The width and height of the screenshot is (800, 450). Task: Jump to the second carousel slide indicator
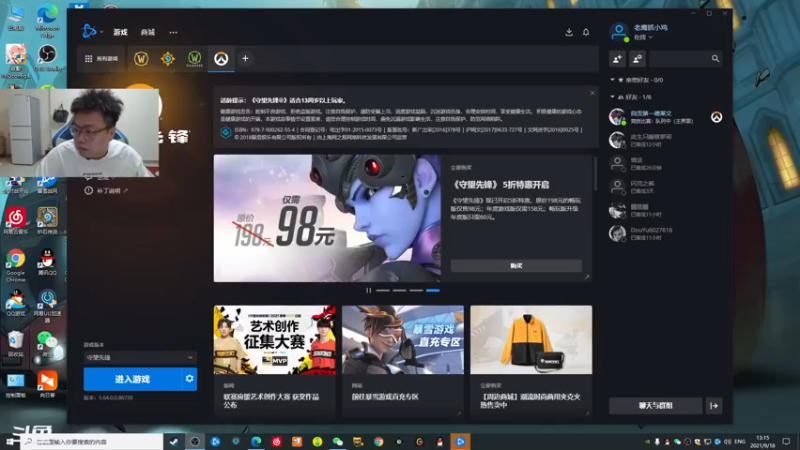[x=399, y=290]
